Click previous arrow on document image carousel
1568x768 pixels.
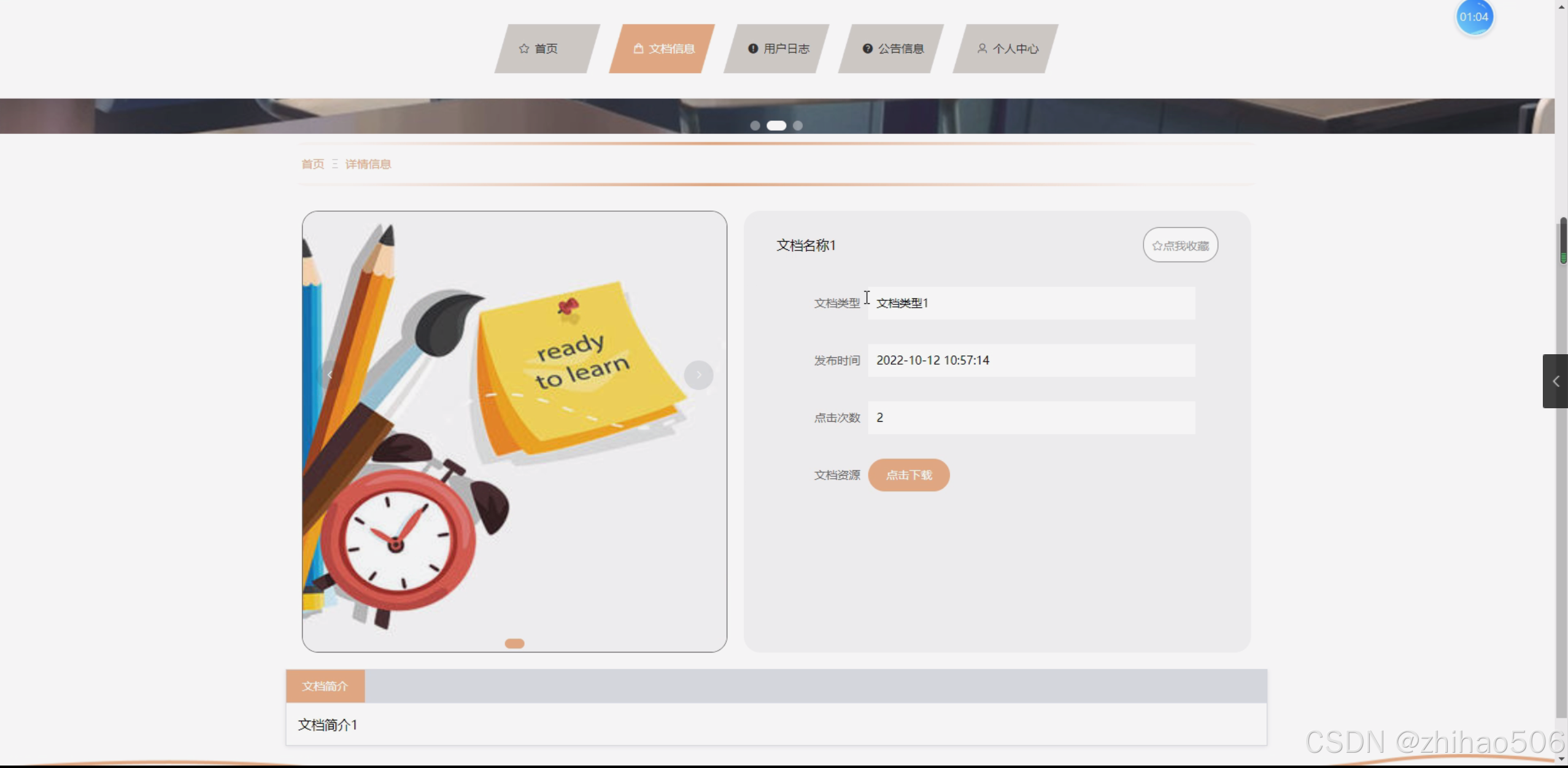(x=330, y=374)
